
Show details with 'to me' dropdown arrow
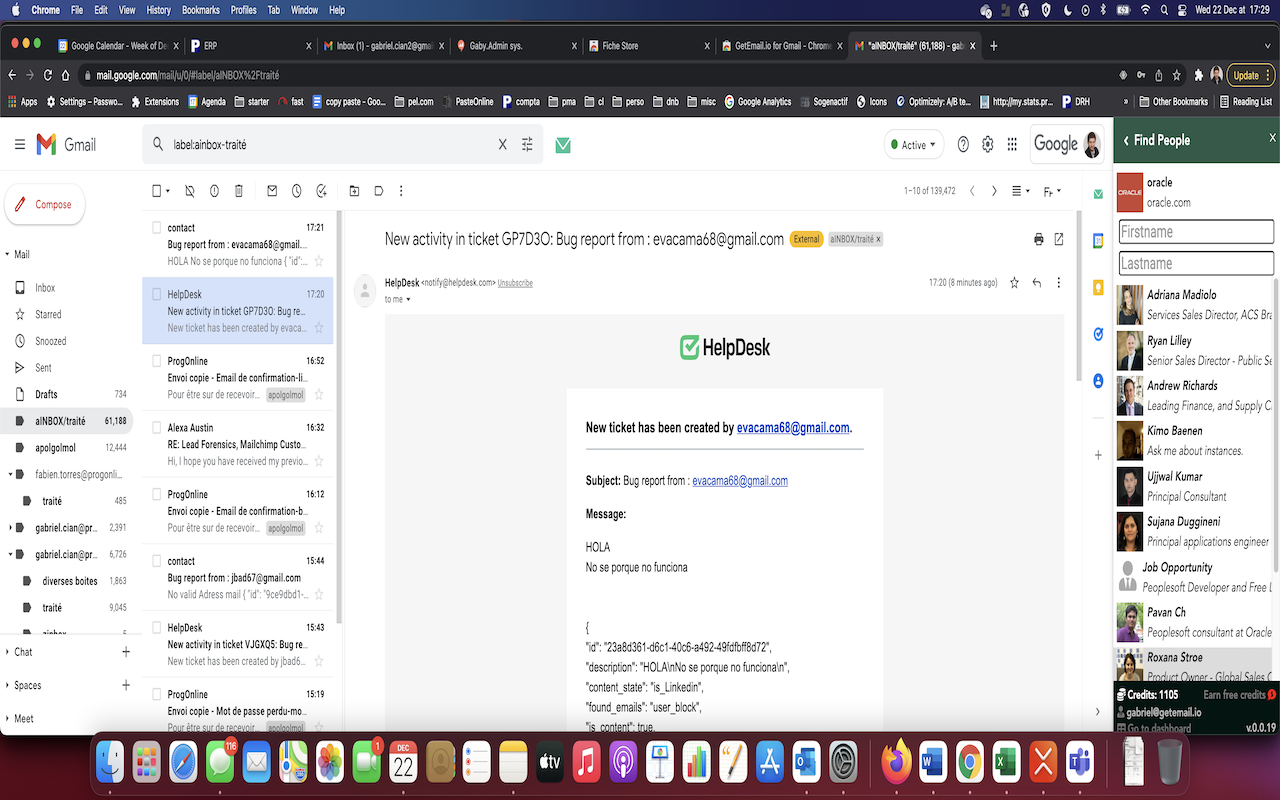click(x=408, y=299)
